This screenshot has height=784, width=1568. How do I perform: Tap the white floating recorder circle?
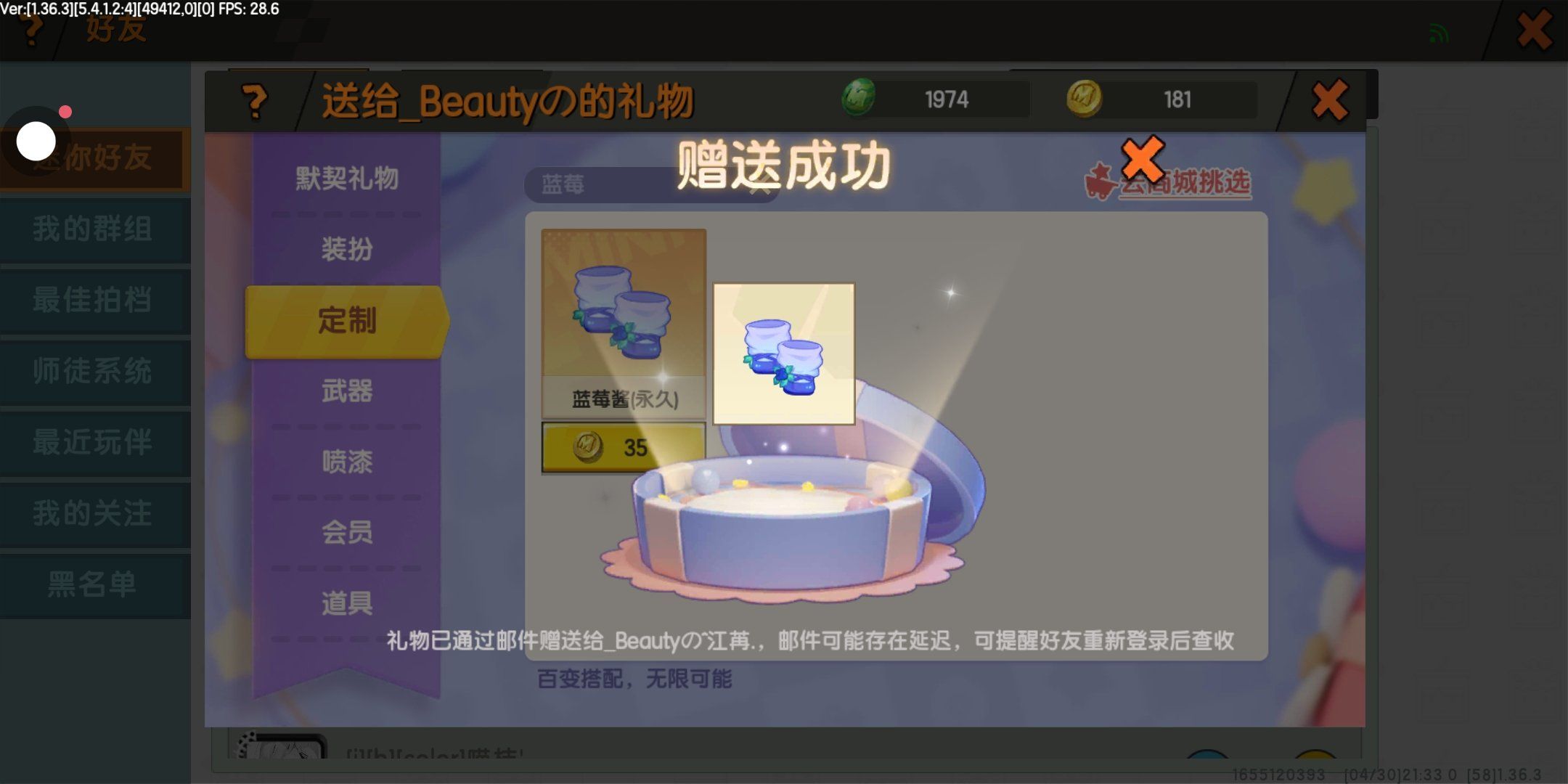36,141
